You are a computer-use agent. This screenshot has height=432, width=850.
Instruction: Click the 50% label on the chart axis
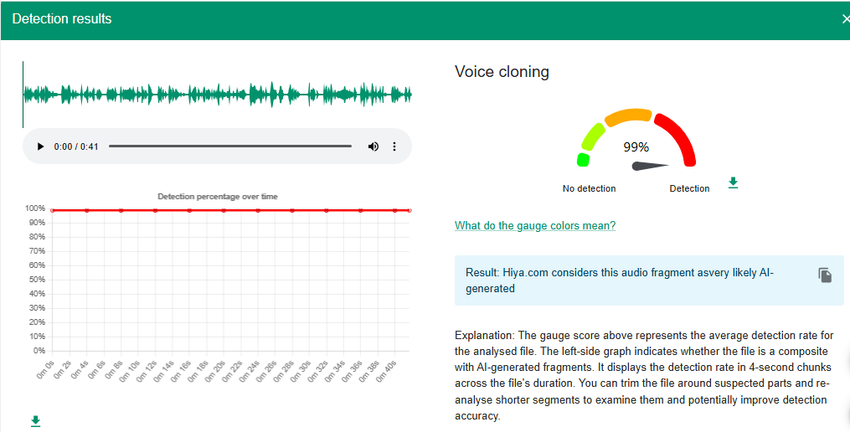tap(36, 280)
